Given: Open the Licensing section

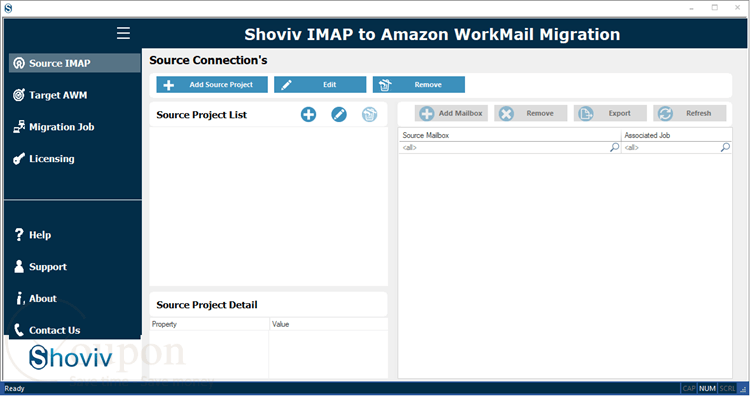Looking at the screenshot, I should [x=52, y=159].
